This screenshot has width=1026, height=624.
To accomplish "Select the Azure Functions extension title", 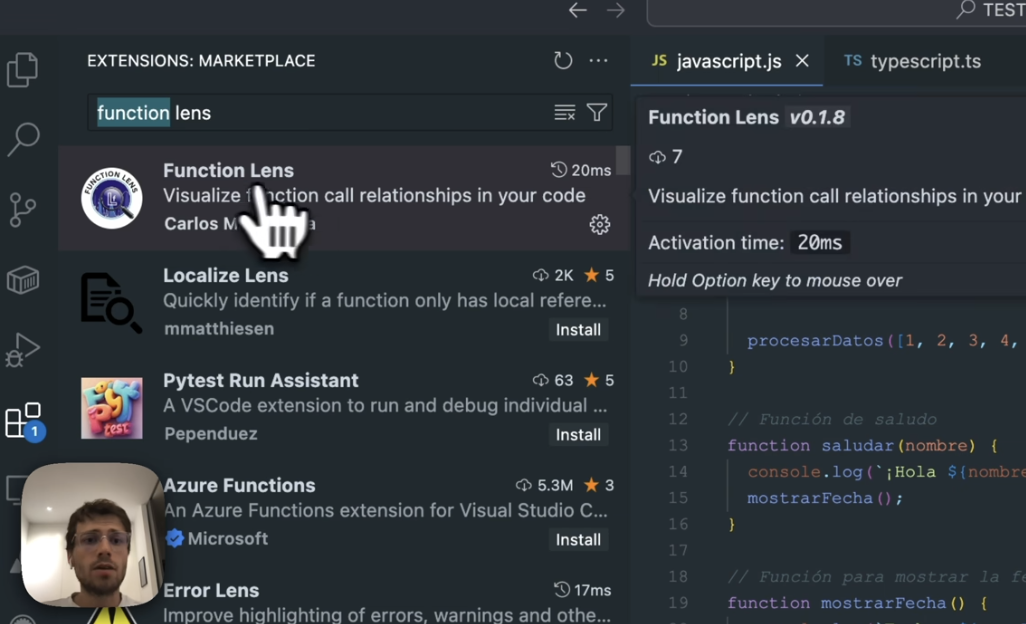I will coord(239,485).
